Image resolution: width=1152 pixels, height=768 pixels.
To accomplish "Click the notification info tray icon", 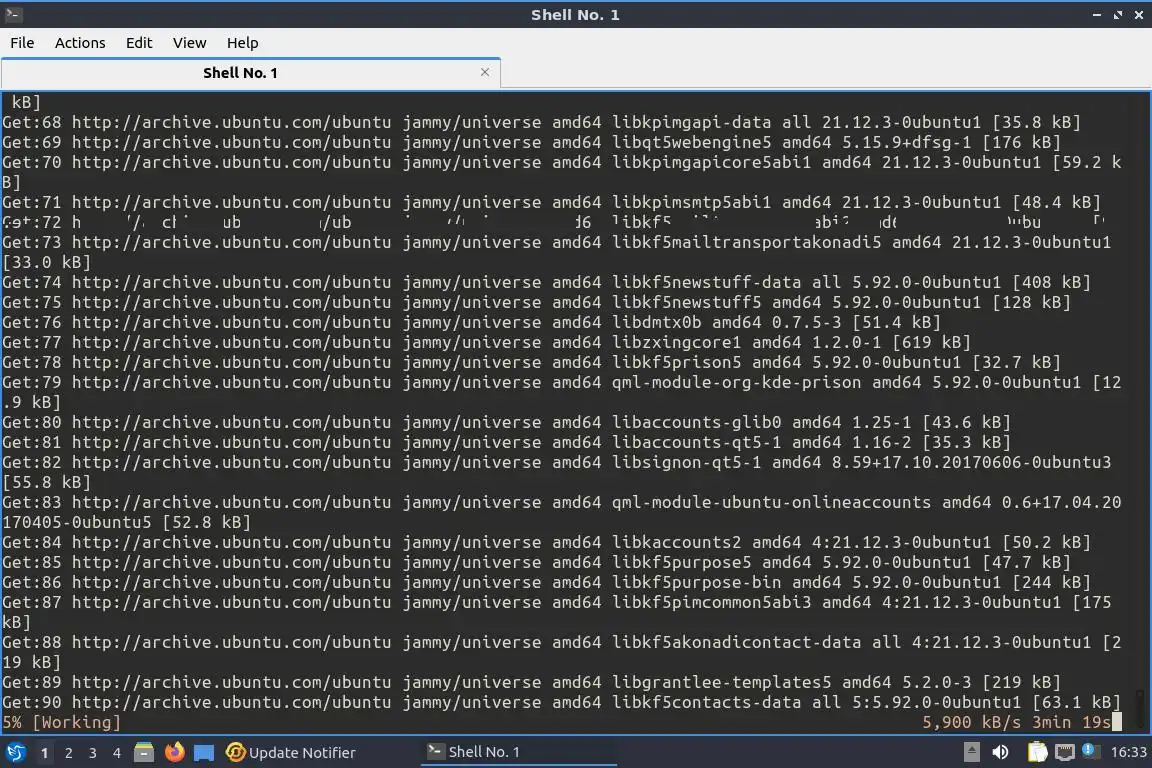I will (x=1090, y=750).
